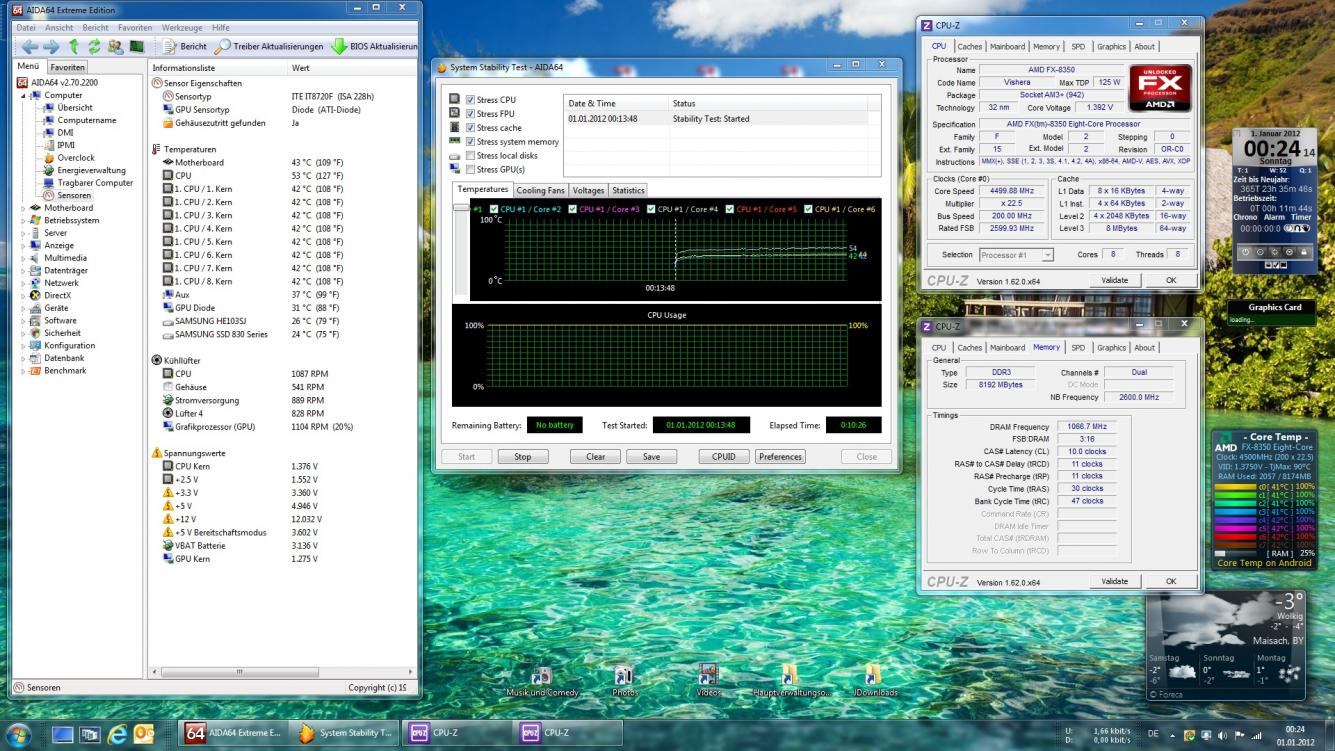Open Treiber Aktualisierungen in the toolbar
1335x751 pixels.
(270, 46)
